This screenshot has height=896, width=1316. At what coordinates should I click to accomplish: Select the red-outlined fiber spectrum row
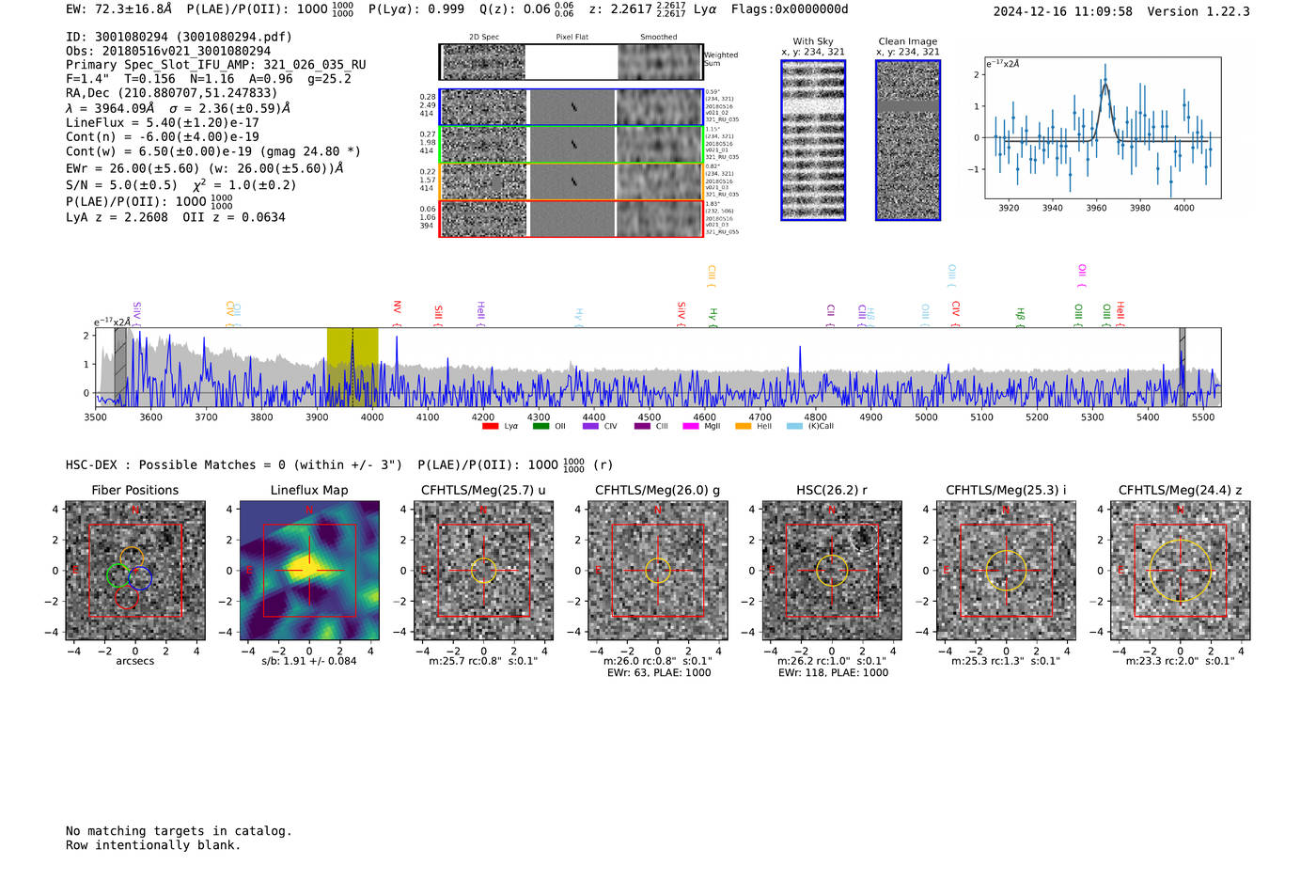572,219
